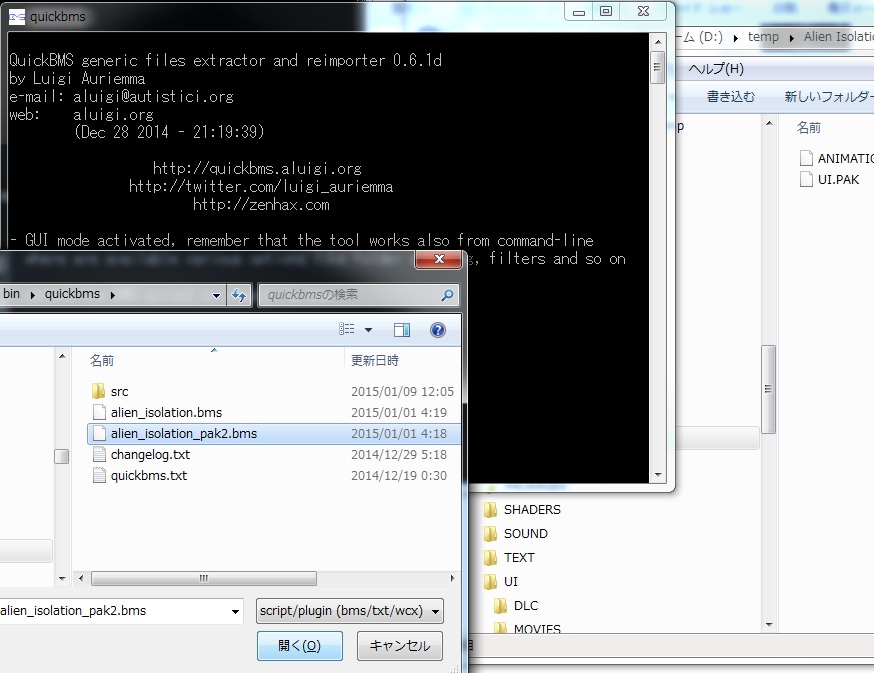Click the UI.PAK file icon
This screenshot has width=874, height=673.
806,180
